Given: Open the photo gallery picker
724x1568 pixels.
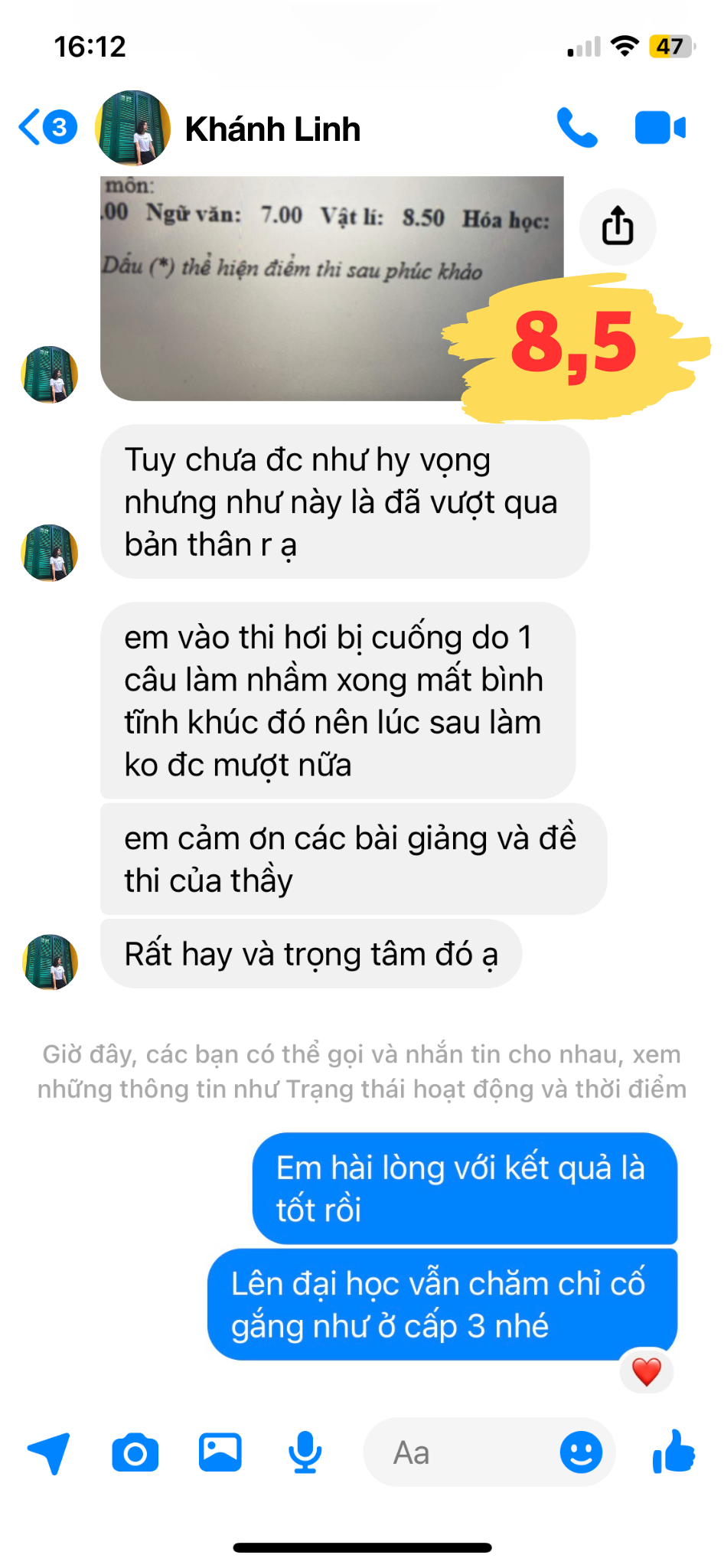Looking at the screenshot, I should coord(220,1452).
